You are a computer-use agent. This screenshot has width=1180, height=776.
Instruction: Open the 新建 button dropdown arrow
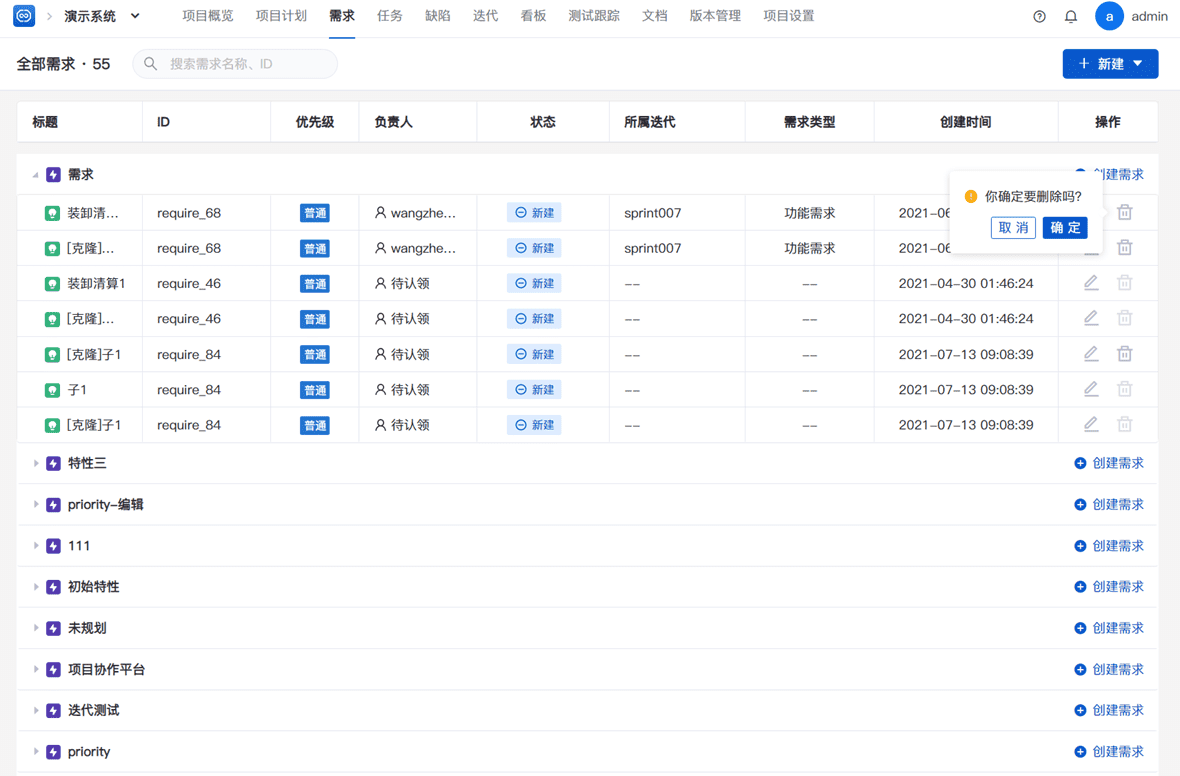[x=1138, y=64]
